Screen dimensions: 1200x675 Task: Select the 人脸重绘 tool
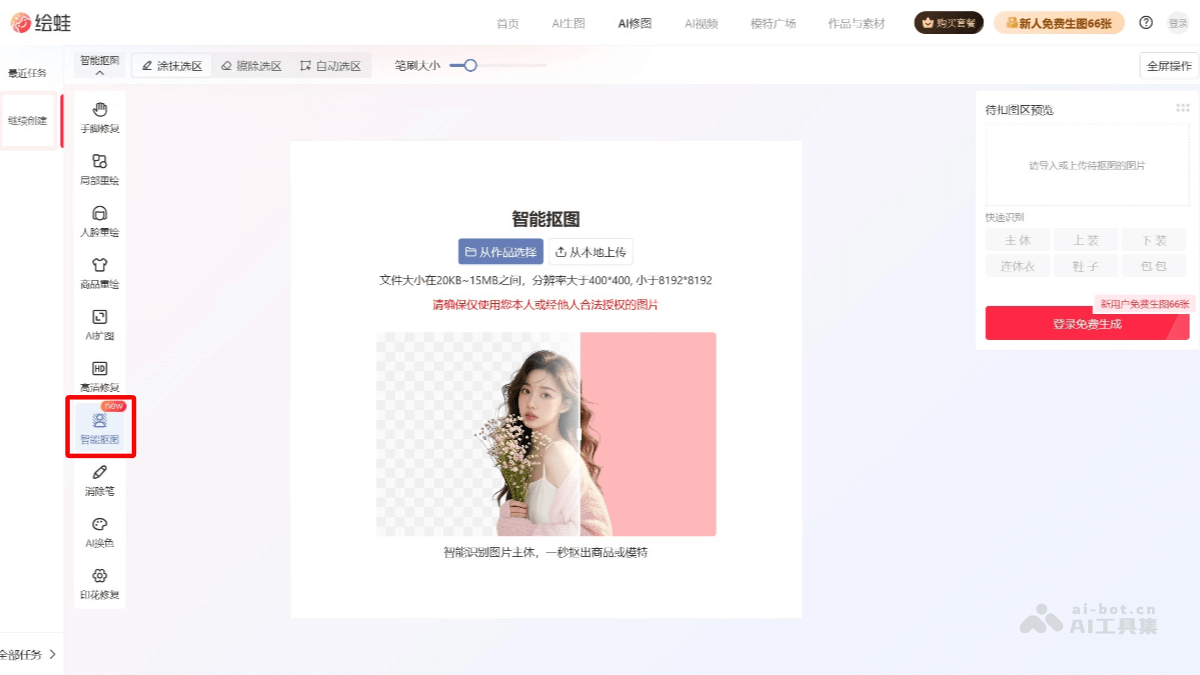tap(99, 220)
